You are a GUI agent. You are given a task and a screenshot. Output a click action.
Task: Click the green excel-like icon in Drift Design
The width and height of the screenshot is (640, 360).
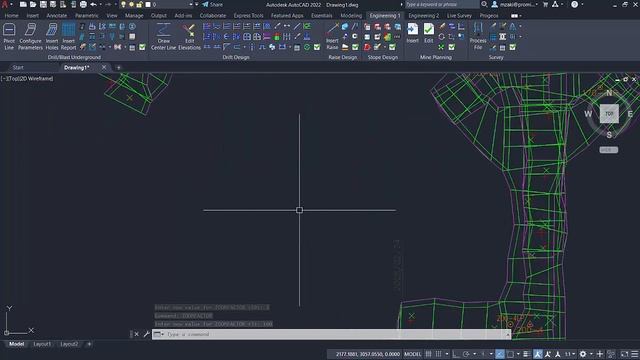(x=307, y=27)
